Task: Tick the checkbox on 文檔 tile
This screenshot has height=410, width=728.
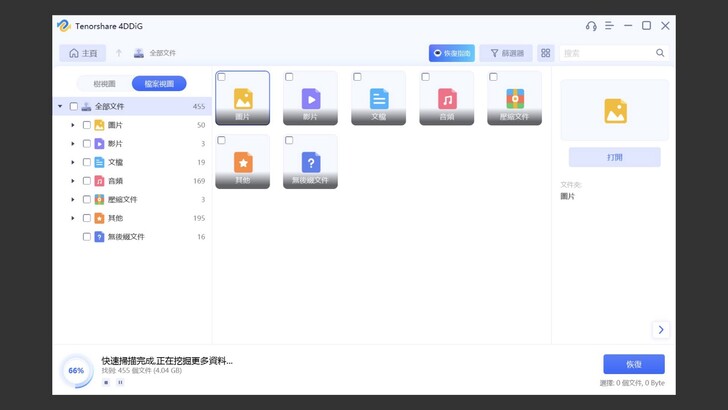Action: [x=358, y=77]
